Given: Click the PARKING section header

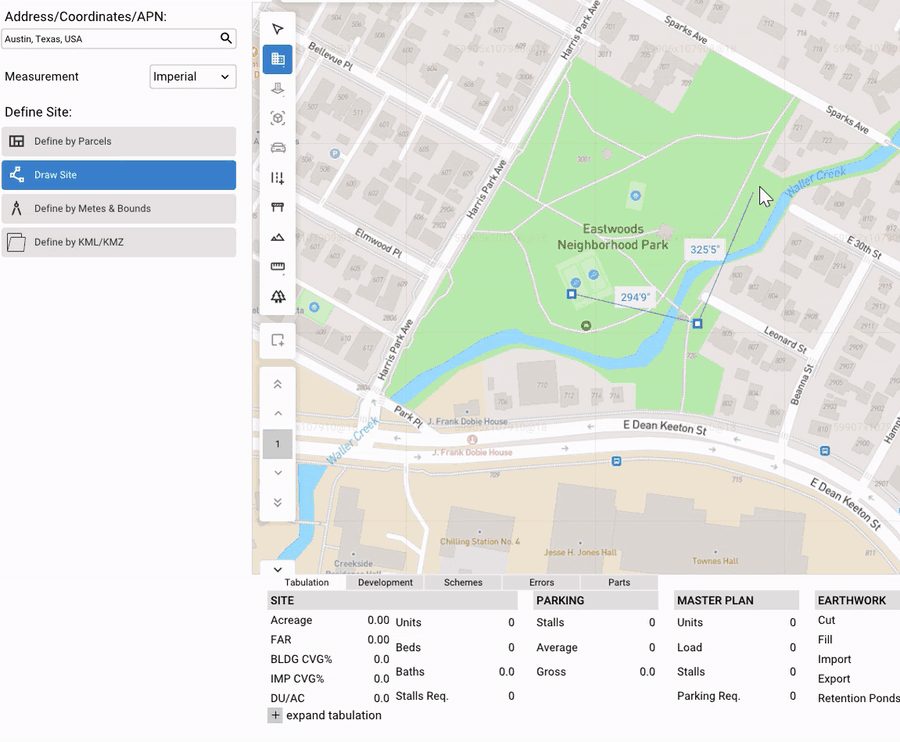Looking at the screenshot, I should [x=596, y=600].
